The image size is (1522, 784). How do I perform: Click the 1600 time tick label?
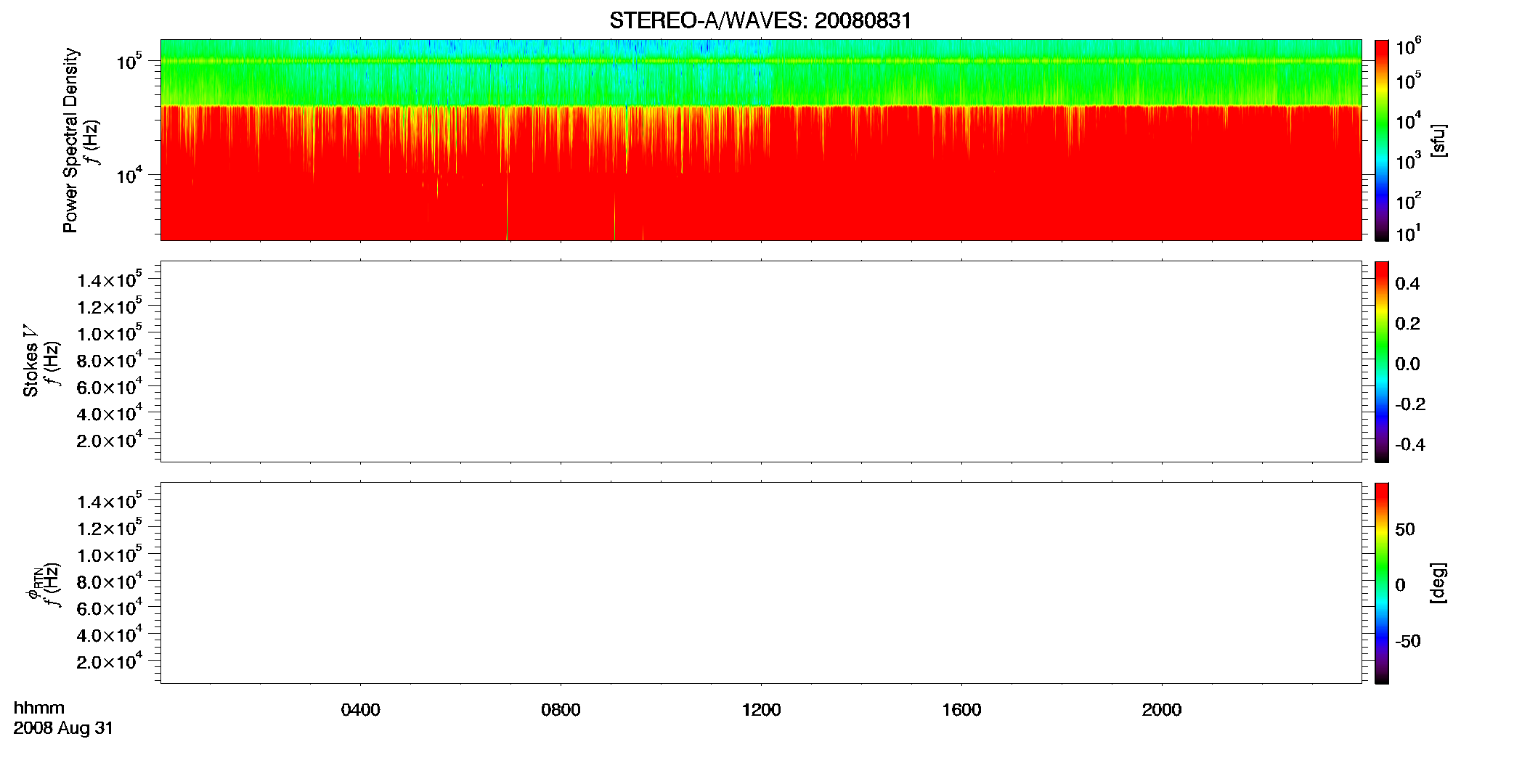pyautogui.click(x=961, y=710)
